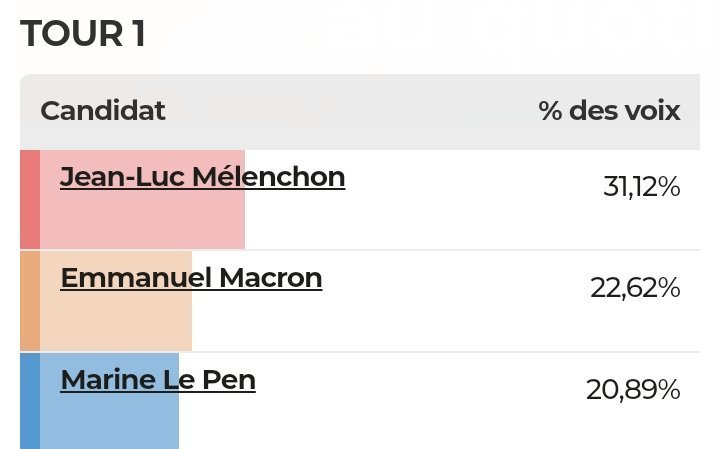This screenshot has height=449, width=720.
Task: Click the pink result bar behind Mélenchon
Action: [140, 222]
